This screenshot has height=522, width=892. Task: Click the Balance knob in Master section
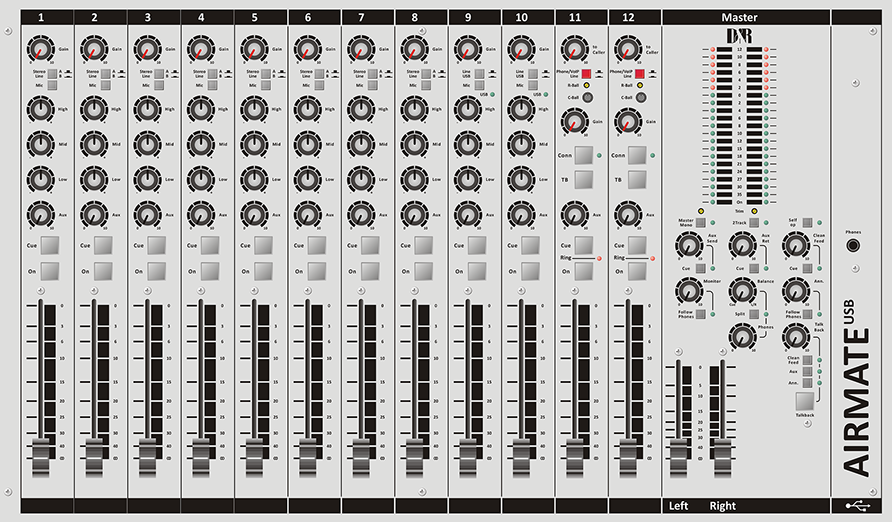(x=741, y=290)
